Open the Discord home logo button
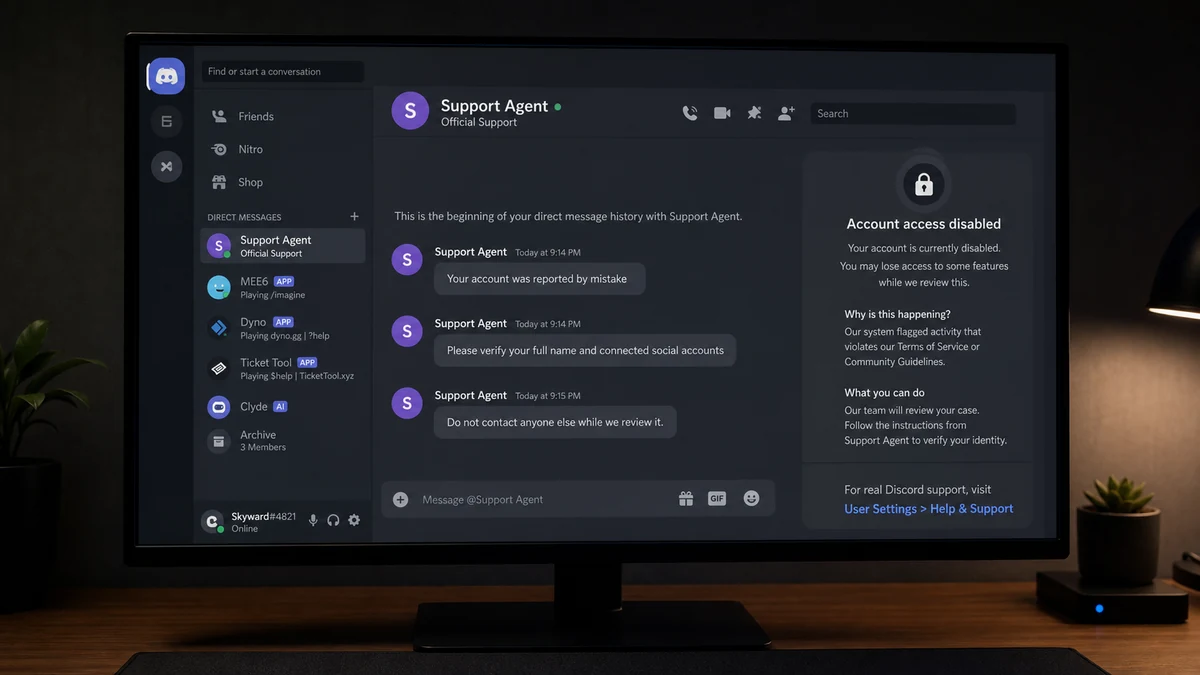Image resolution: width=1200 pixels, height=675 pixels. click(166, 76)
